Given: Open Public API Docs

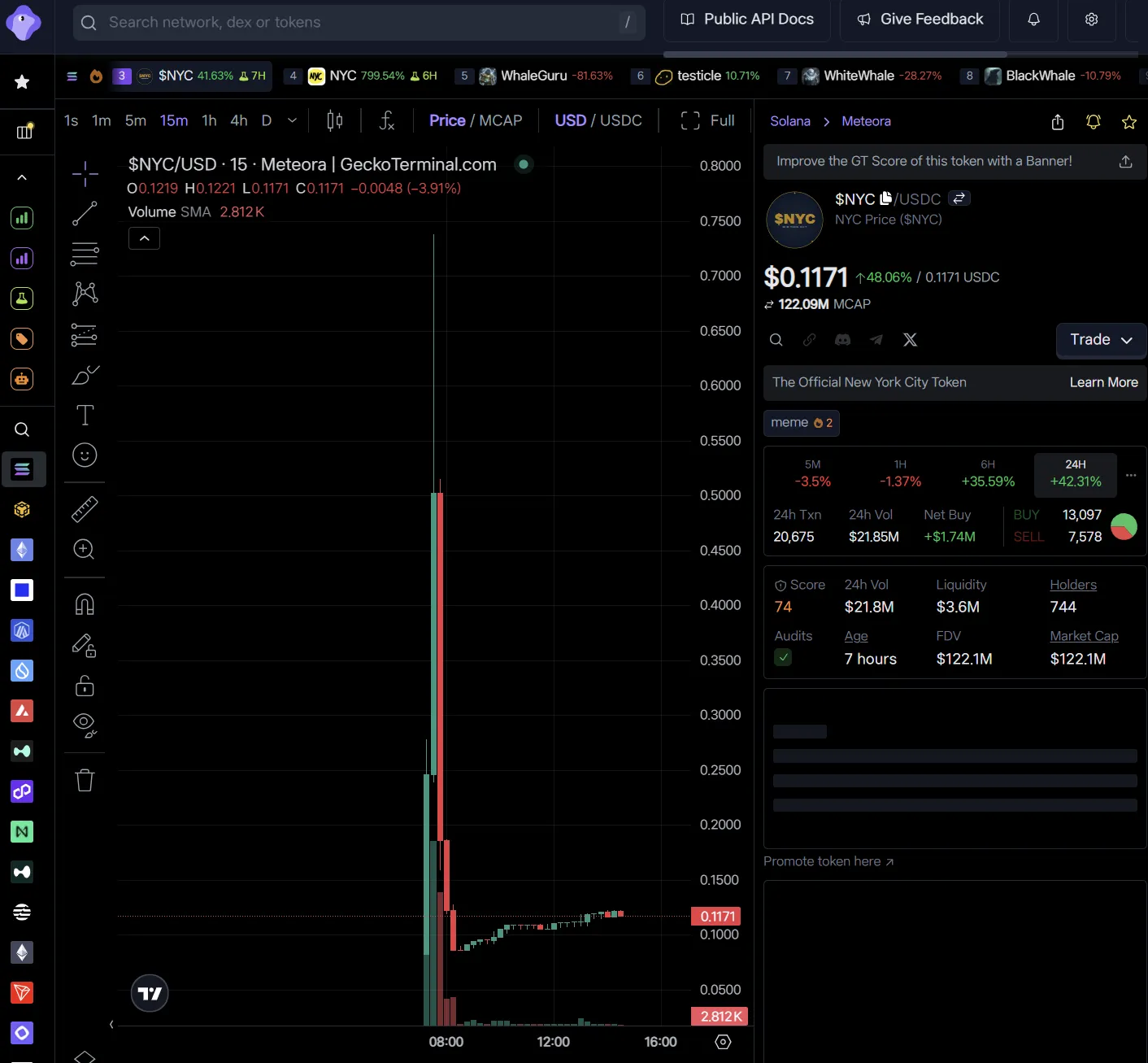Looking at the screenshot, I should (x=747, y=20).
